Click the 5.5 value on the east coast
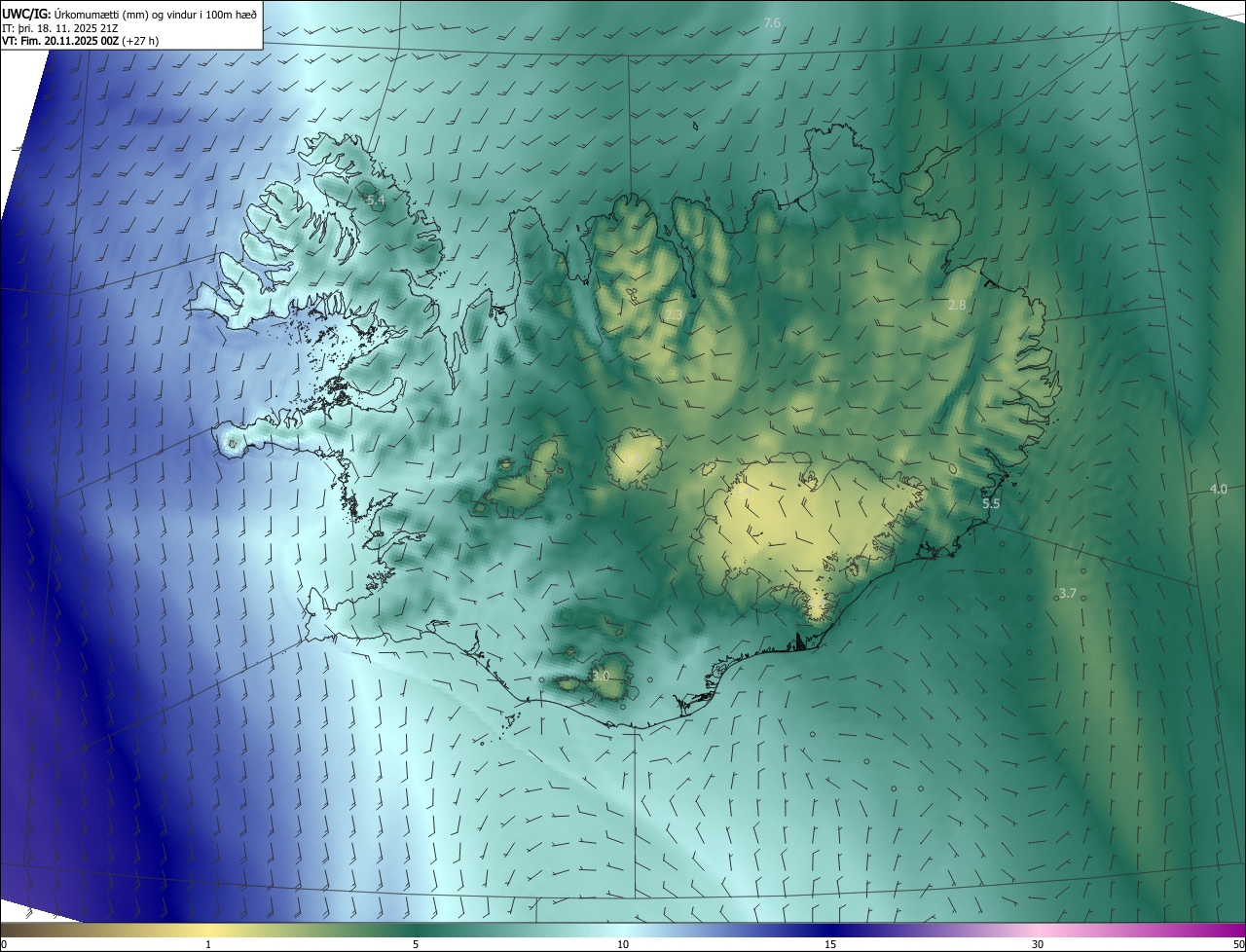The width and height of the screenshot is (1246, 952). [x=991, y=504]
